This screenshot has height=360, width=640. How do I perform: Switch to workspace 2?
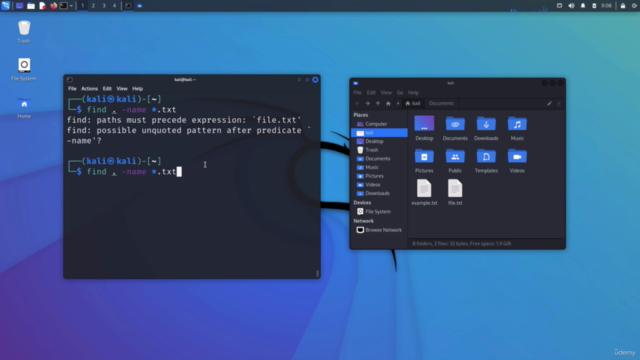[93, 6]
